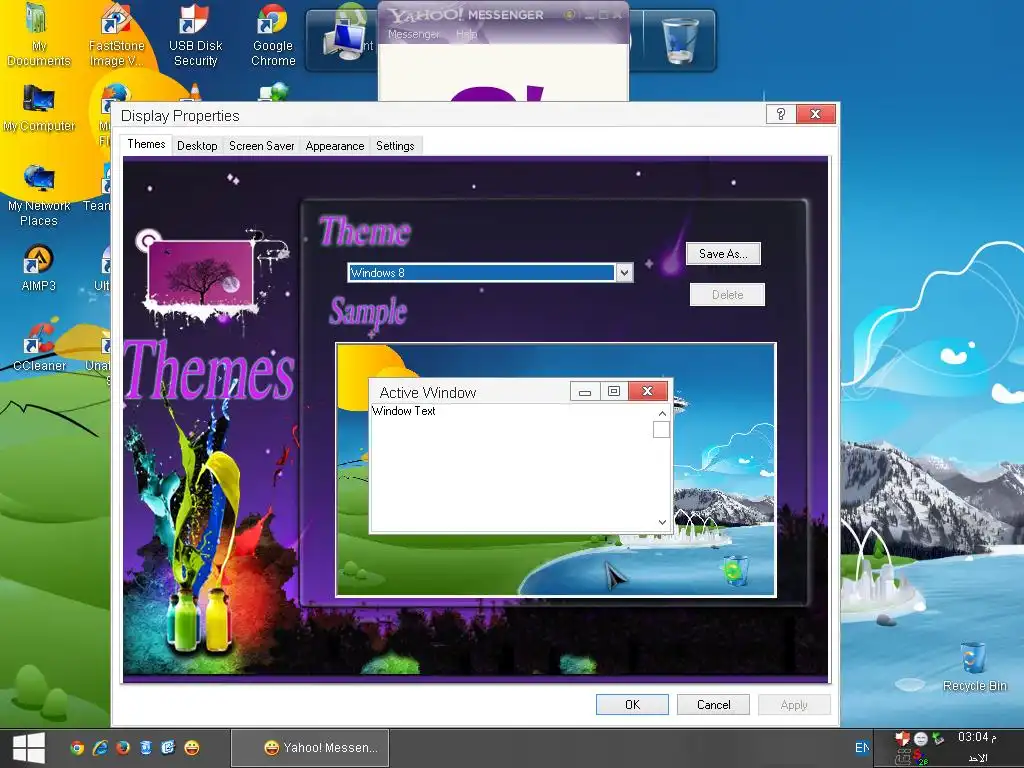
Task: Click the Safely Remove Hardware tray icon
Action: point(938,739)
